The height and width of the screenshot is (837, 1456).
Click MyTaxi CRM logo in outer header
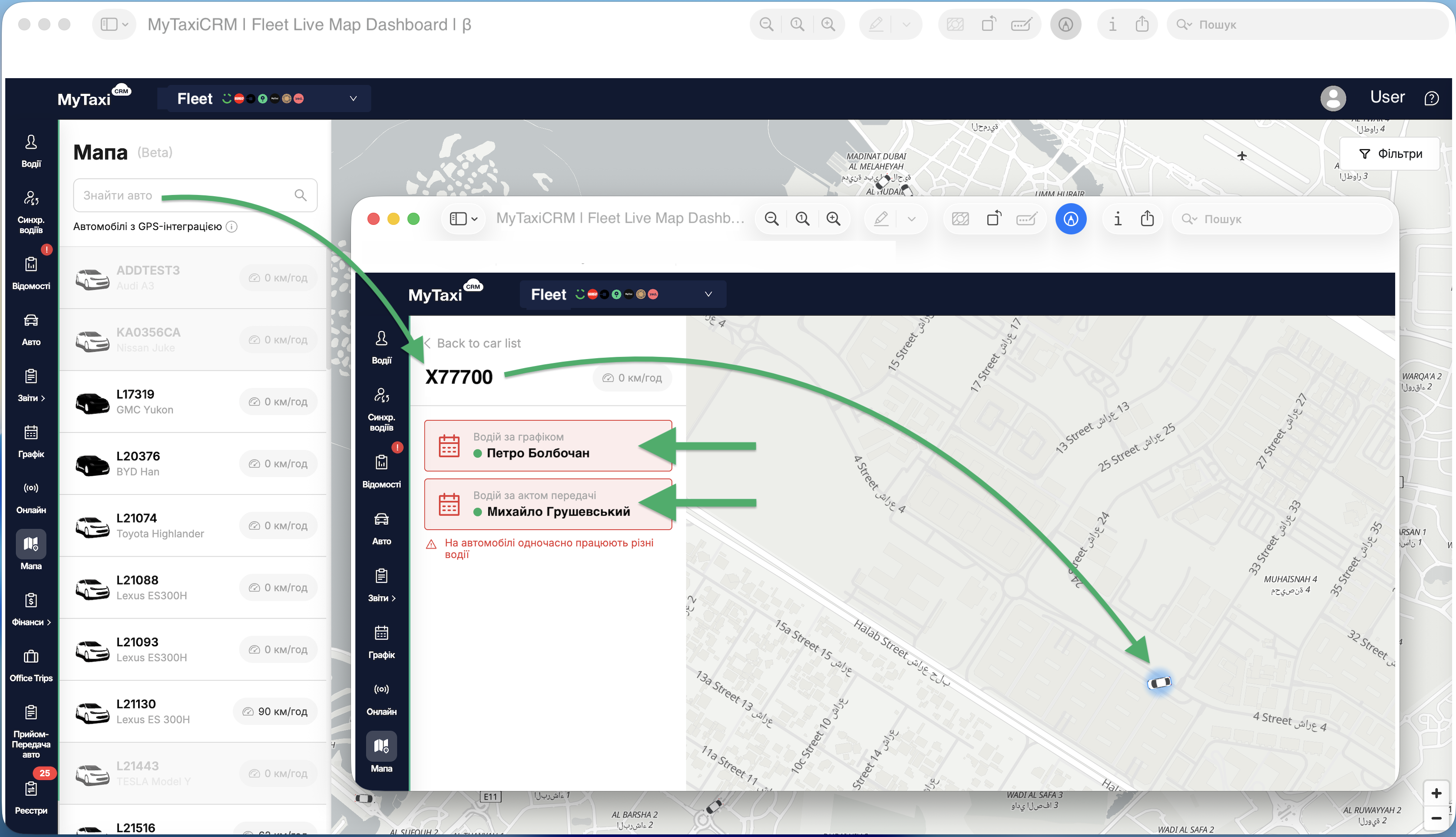(94, 96)
